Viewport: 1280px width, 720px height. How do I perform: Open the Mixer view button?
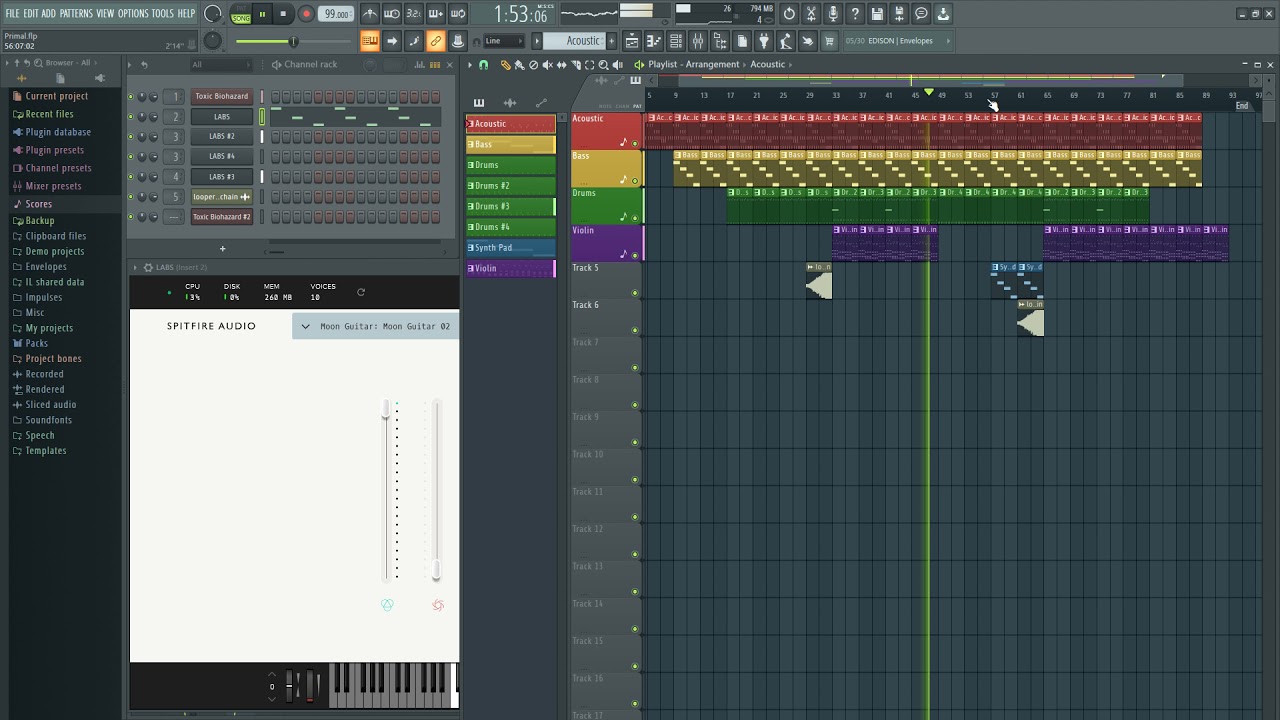[698, 41]
